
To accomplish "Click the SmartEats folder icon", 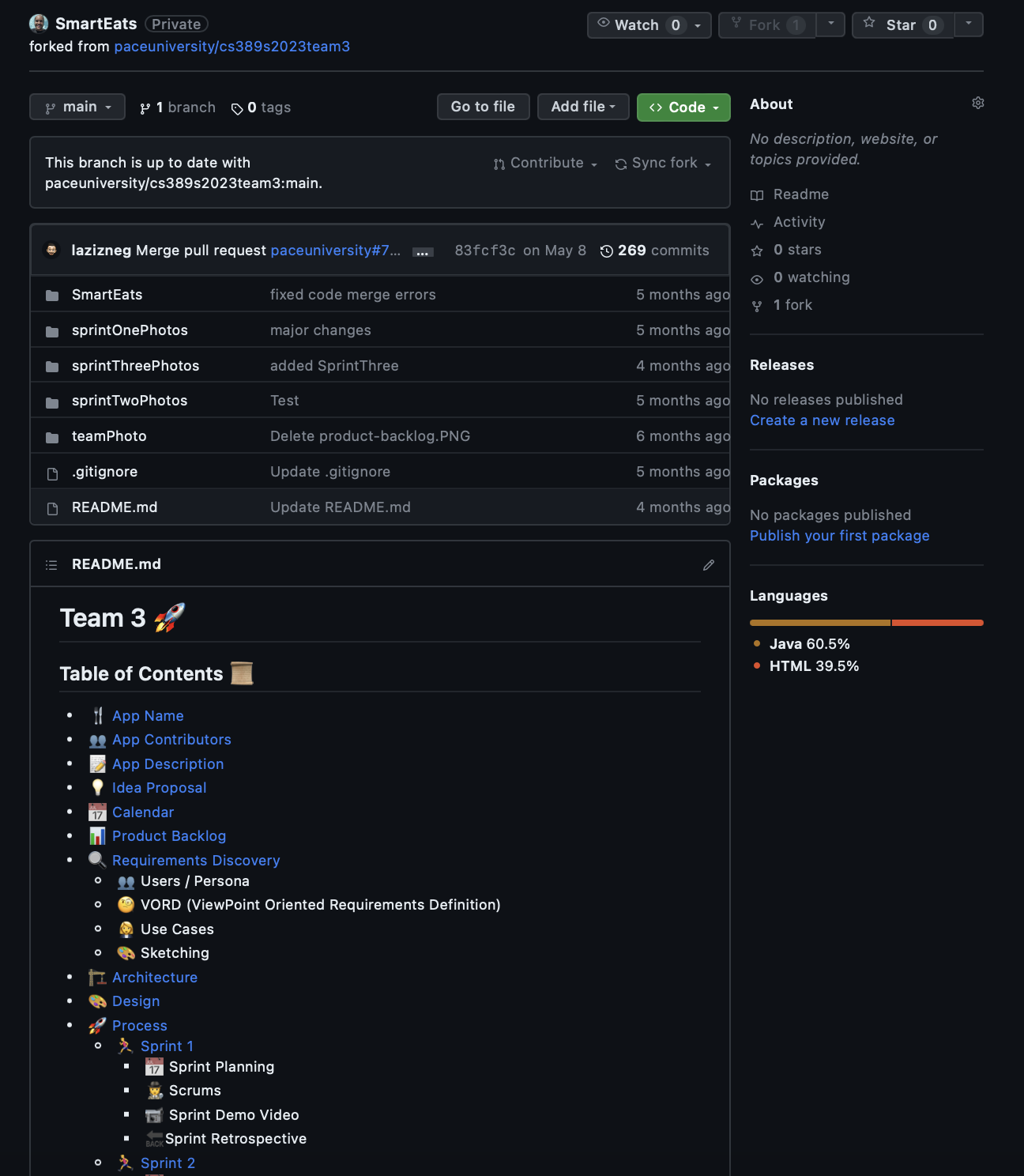I will click(52, 296).
